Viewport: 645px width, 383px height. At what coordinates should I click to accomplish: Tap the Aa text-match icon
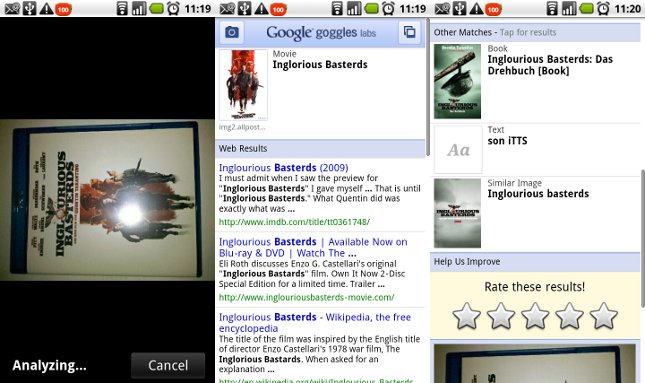[458, 150]
